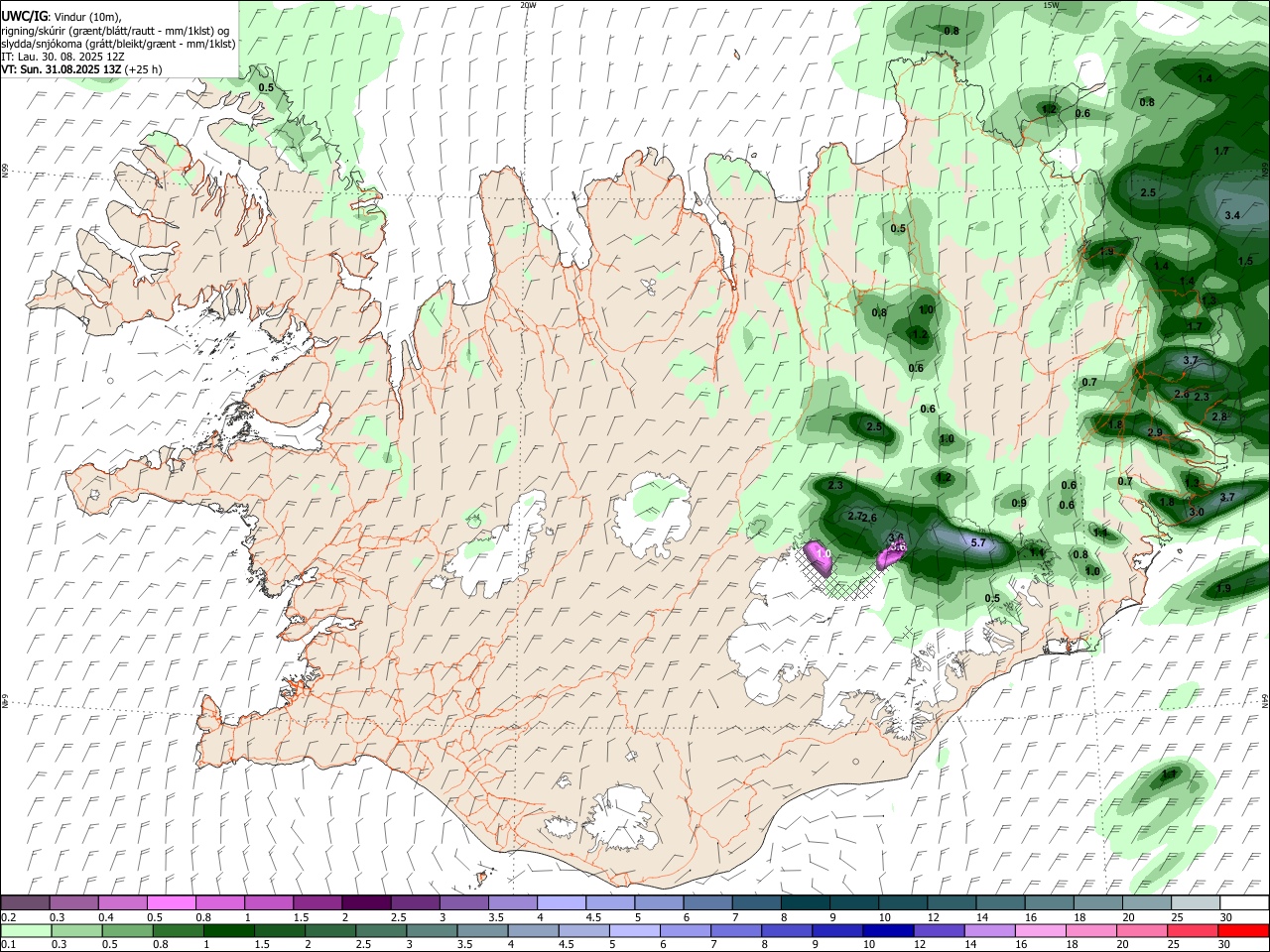Click the lavender 4 swatch in upper legend row
The image size is (1270, 952).
[561, 902]
